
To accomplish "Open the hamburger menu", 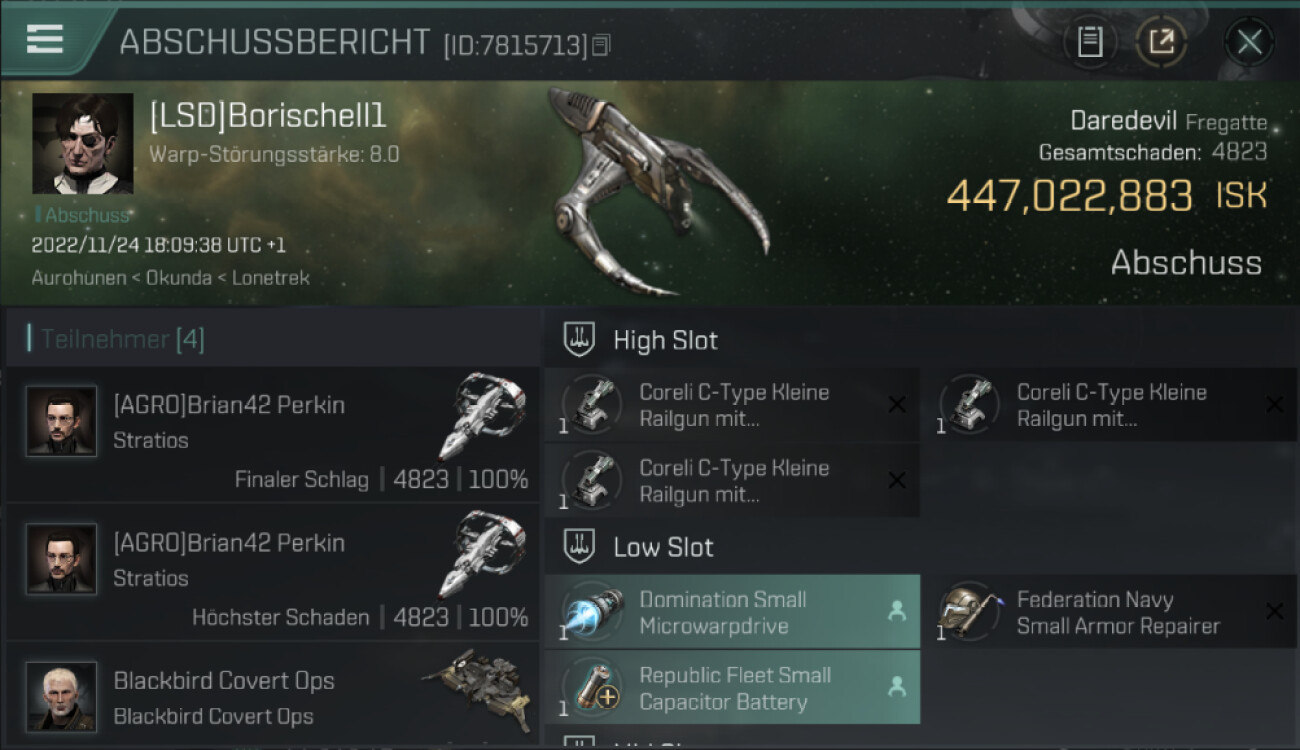I will [x=45, y=39].
